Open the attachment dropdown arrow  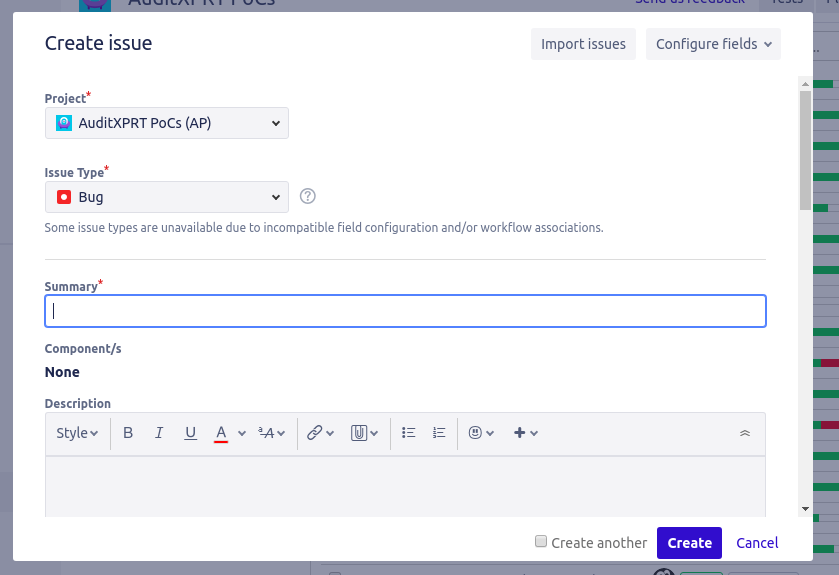coord(374,433)
